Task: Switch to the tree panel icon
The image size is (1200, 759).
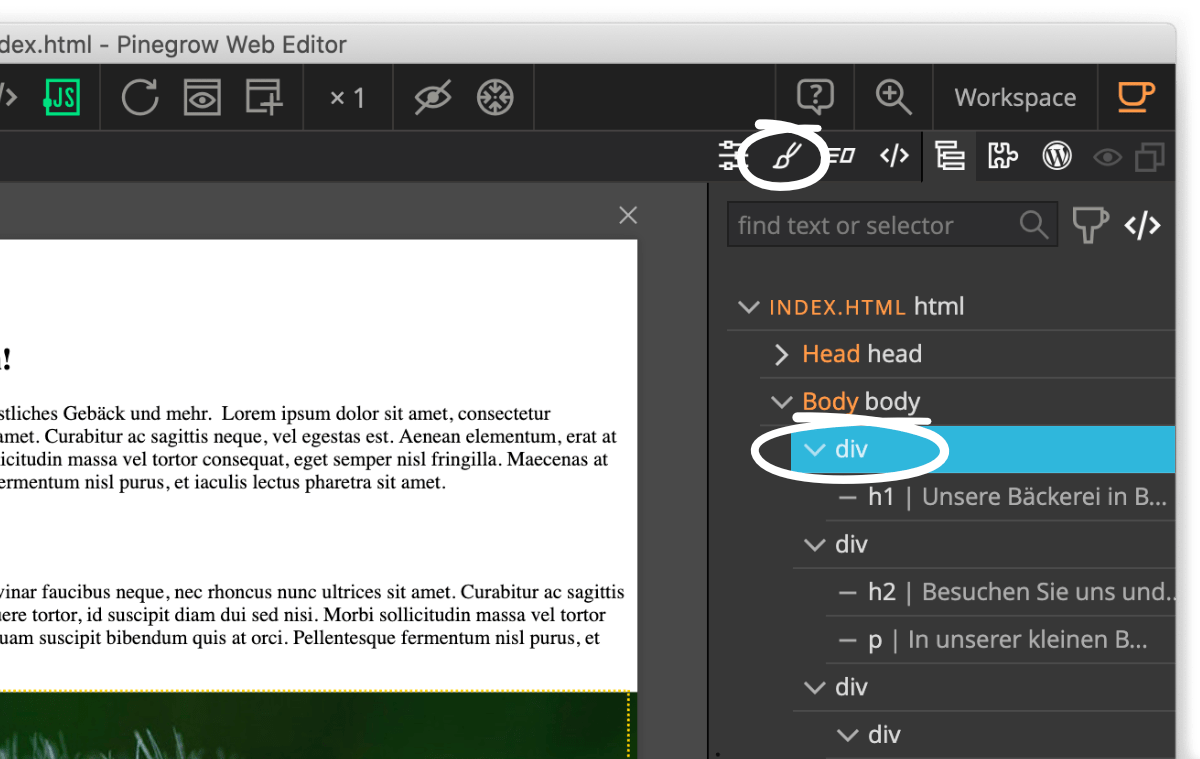Action: (949, 156)
